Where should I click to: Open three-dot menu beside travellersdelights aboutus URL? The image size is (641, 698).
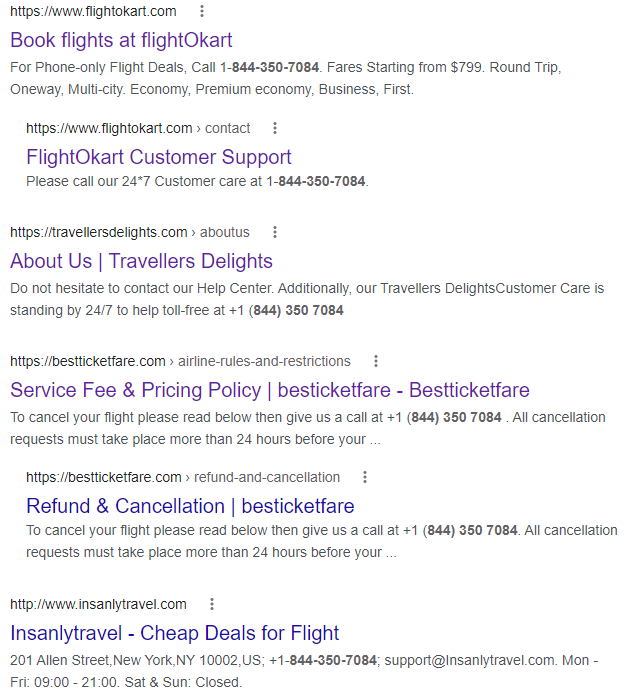(275, 232)
